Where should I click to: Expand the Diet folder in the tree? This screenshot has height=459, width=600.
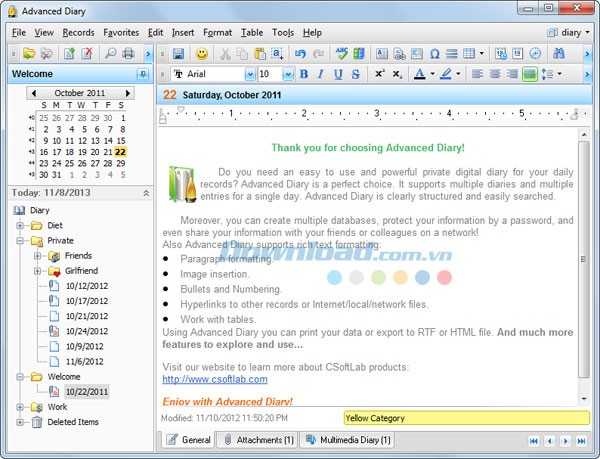point(20,225)
